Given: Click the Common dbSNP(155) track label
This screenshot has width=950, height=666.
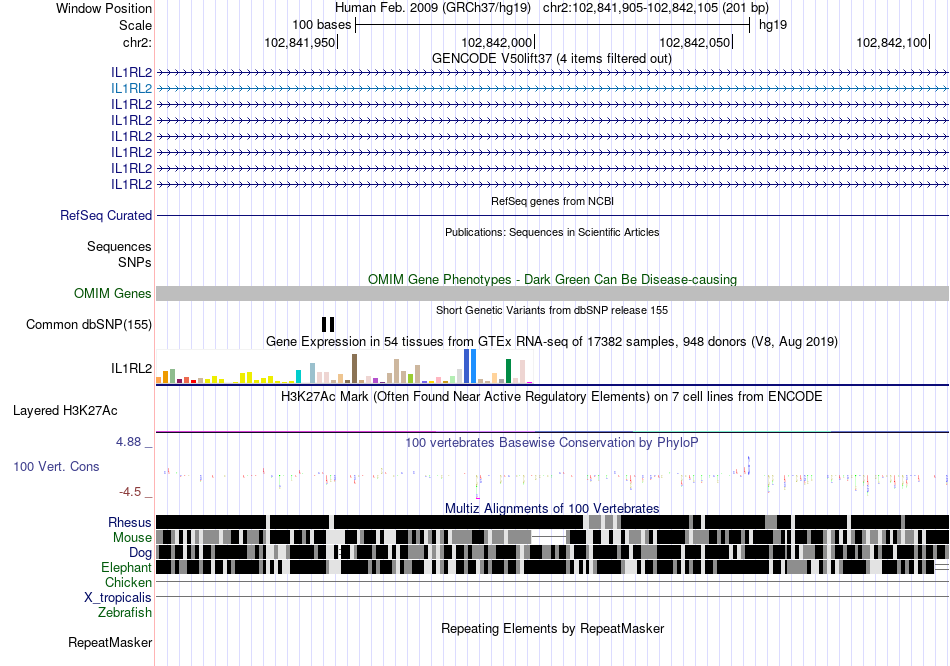Looking at the screenshot, I should [x=89, y=325].
